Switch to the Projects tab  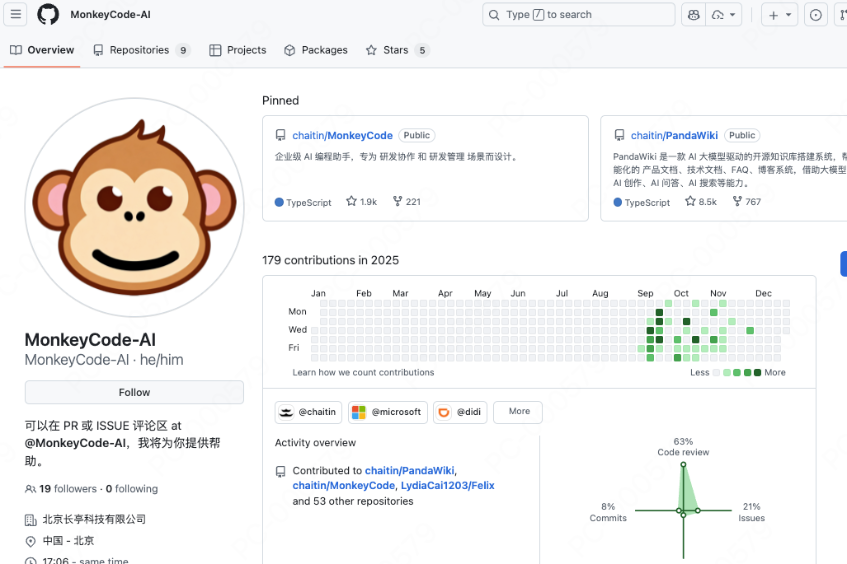(x=238, y=50)
